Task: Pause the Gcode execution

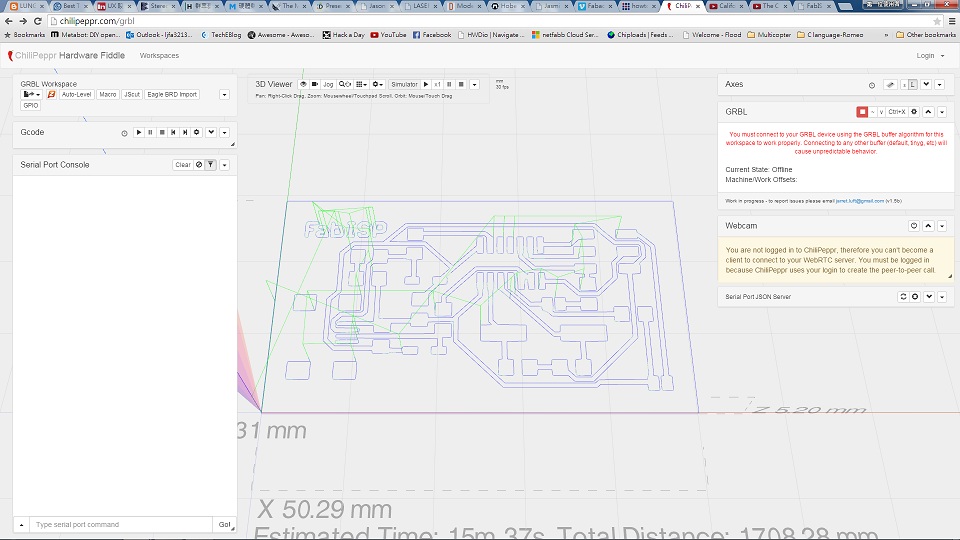Action: click(x=151, y=132)
